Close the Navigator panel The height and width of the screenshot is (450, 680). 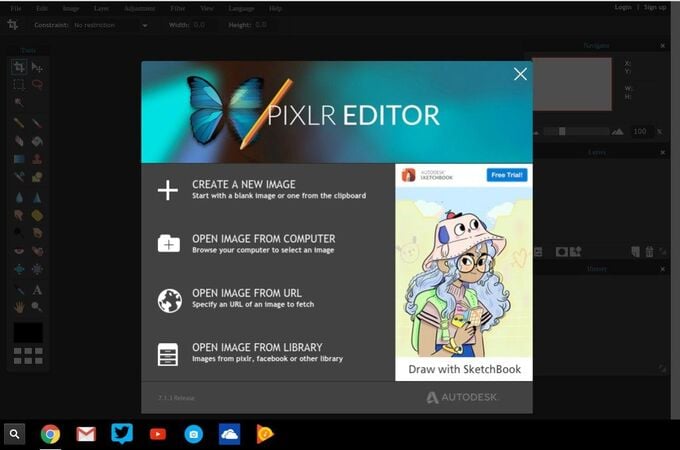(x=662, y=46)
